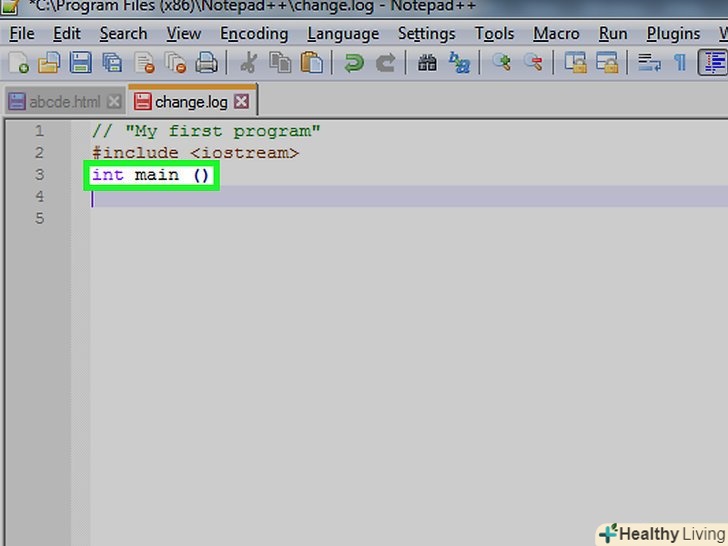Click the Zoom In magnifier icon

[501, 62]
